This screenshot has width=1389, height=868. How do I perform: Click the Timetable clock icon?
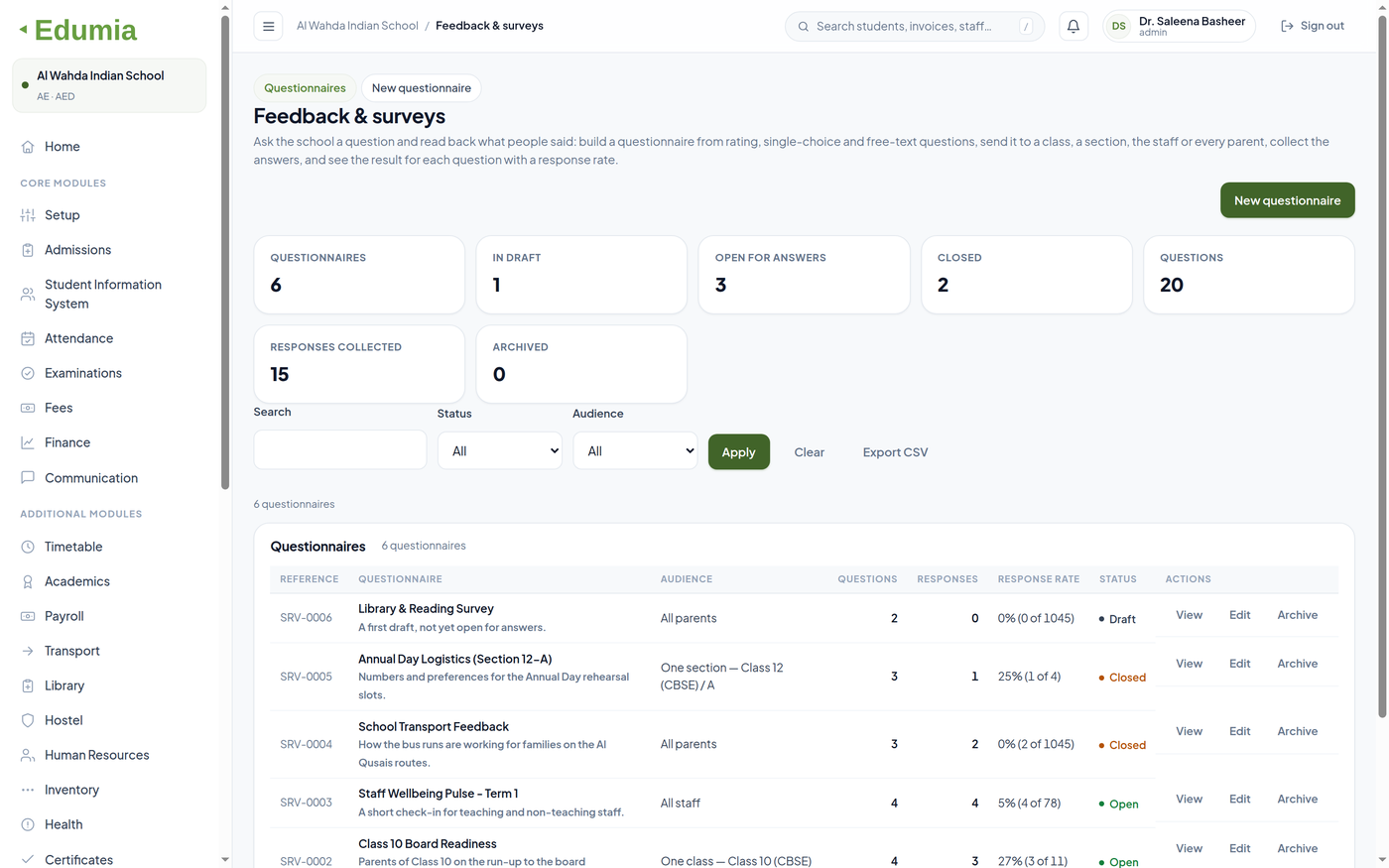pos(28,547)
